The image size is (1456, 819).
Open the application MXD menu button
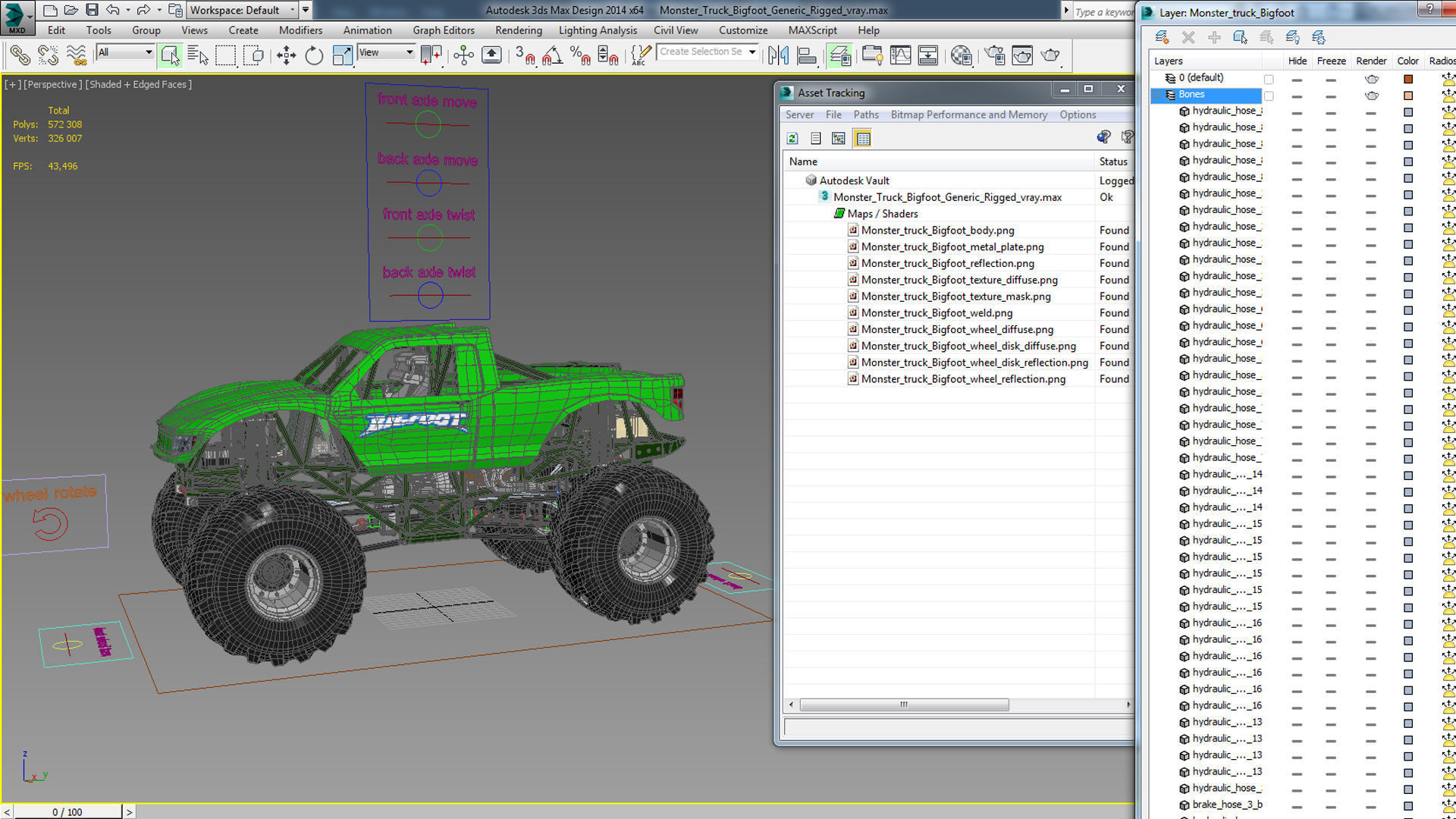pos(17,17)
